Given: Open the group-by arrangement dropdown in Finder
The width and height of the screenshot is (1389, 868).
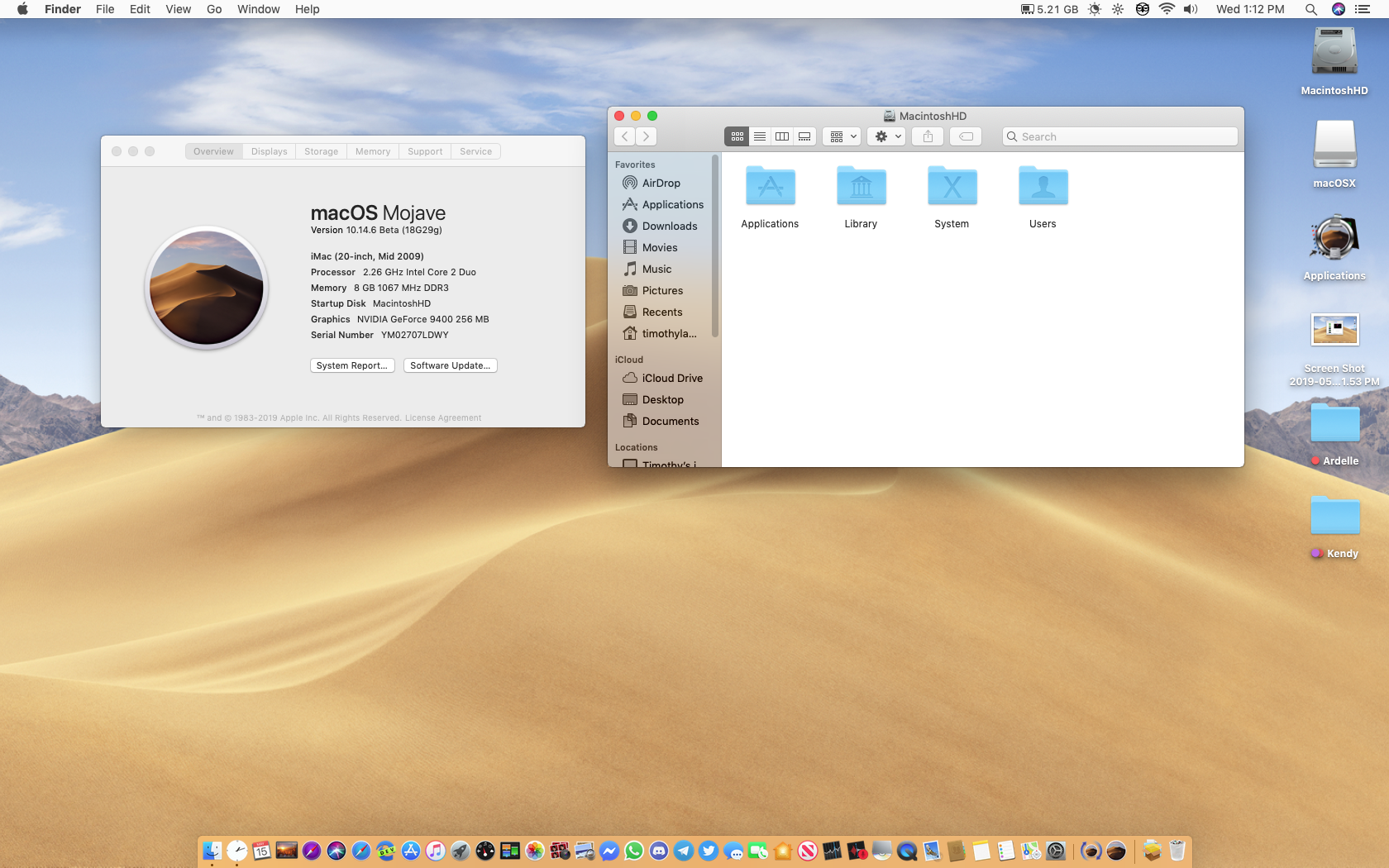Looking at the screenshot, I should tap(842, 136).
